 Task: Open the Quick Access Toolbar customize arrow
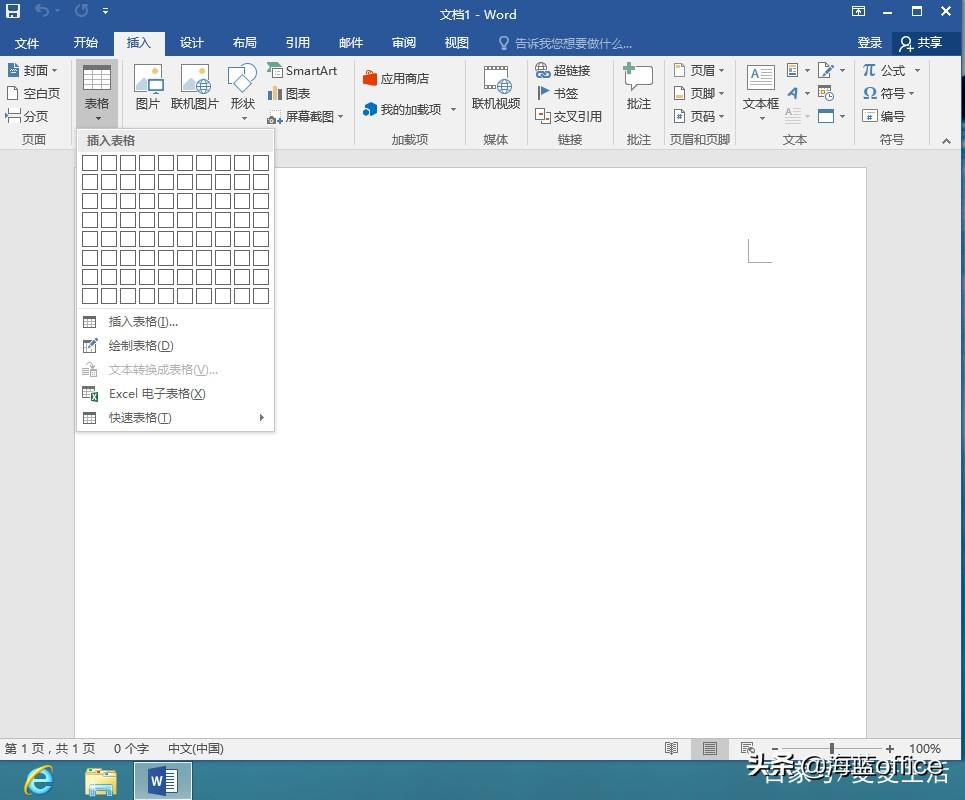[x=106, y=11]
